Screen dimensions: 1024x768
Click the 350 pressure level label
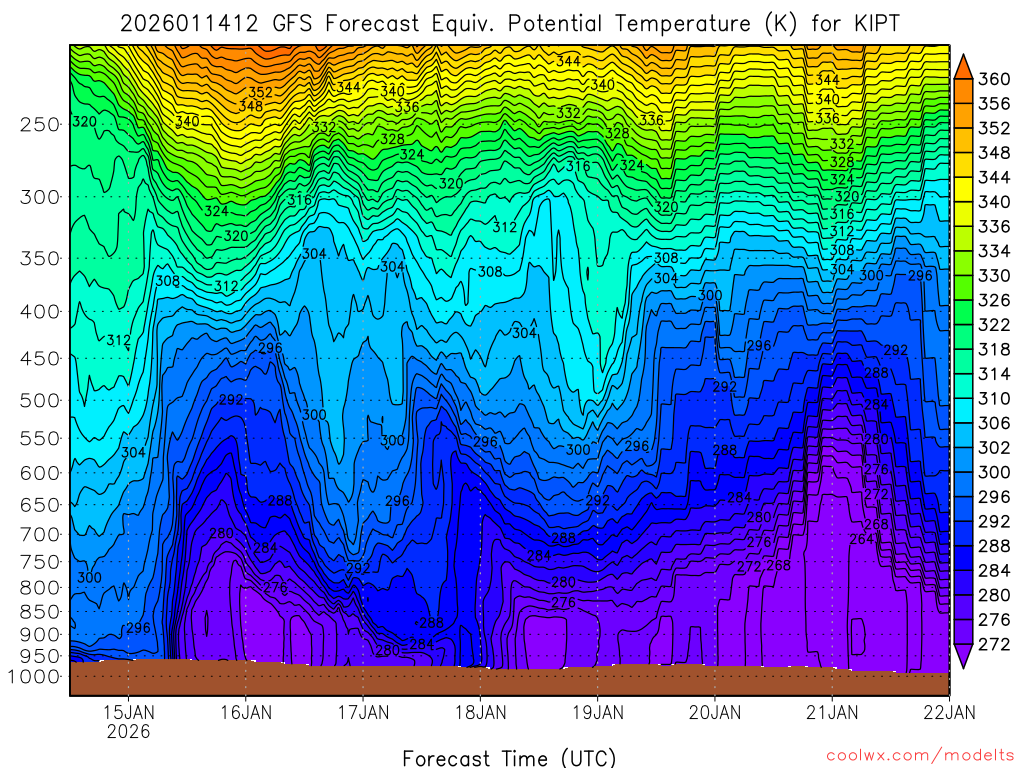(39, 259)
